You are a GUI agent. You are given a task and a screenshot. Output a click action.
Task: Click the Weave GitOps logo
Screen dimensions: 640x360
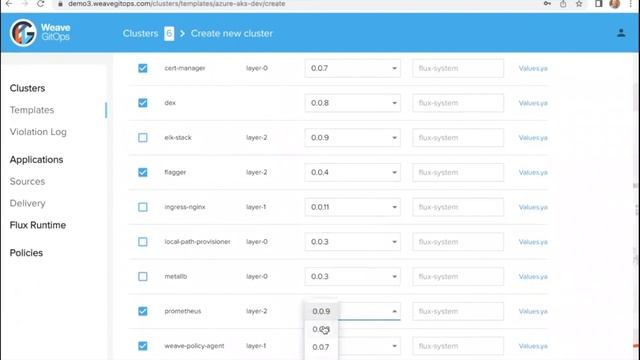pyautogui.click(x=40, y=33)
